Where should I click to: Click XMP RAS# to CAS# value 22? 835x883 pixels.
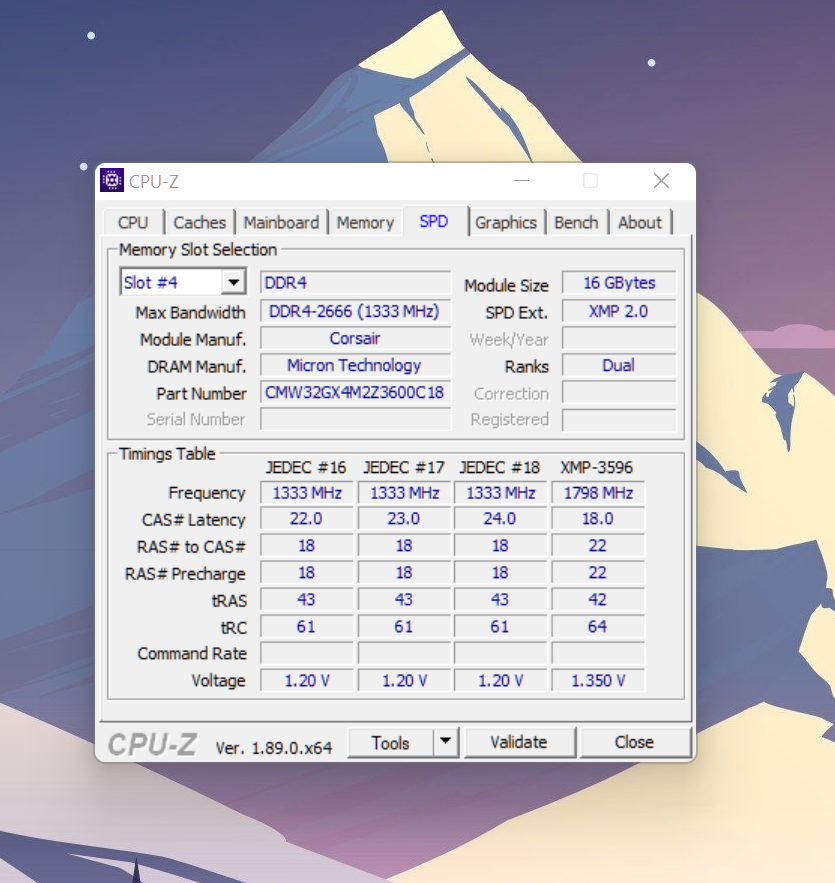pyautogui.click(x=598, y=546)
